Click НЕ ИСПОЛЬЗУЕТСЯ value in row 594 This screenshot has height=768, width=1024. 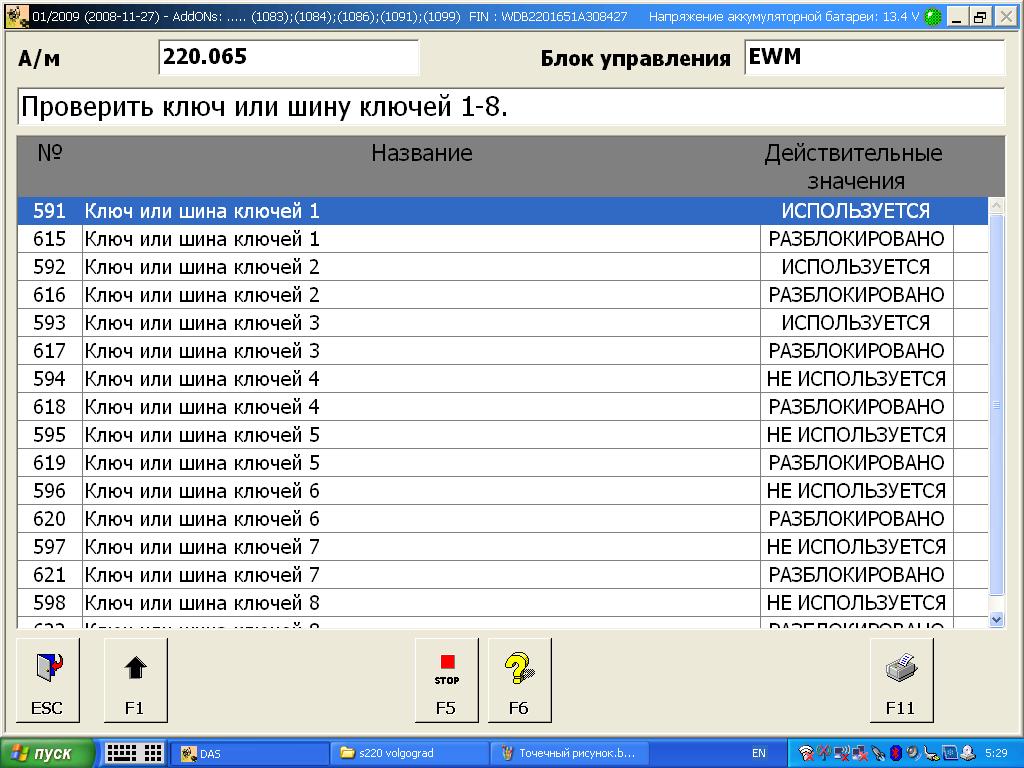[856, 379]
